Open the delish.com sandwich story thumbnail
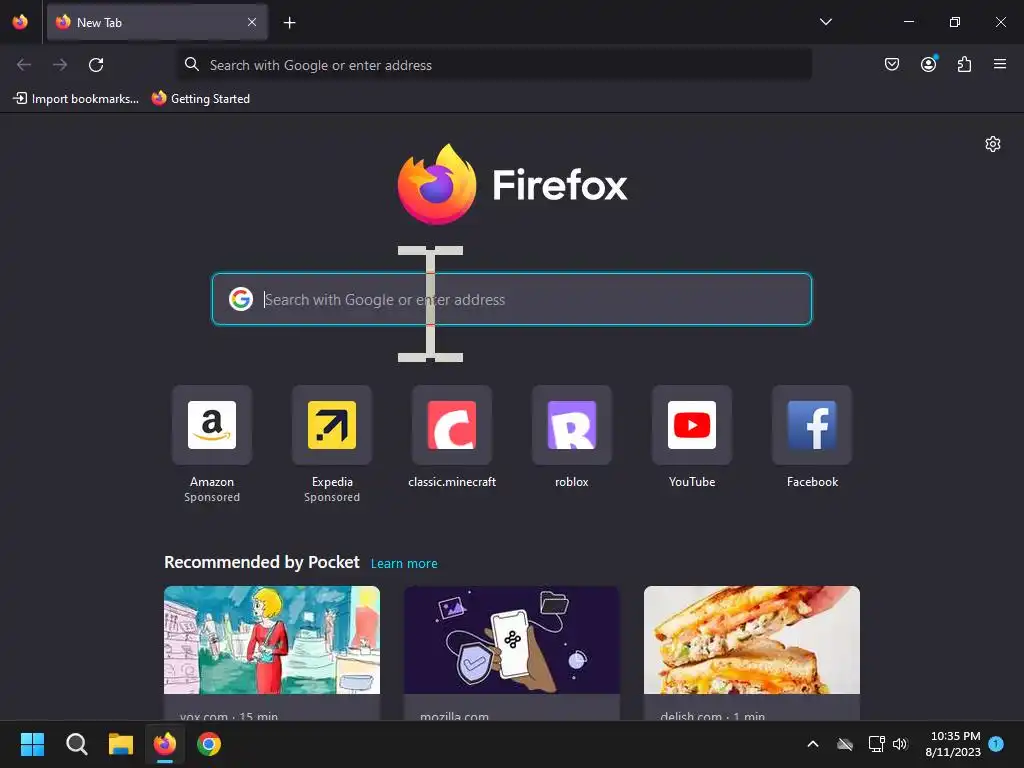This screenshot has height=768, width=1024. point(752,640)
